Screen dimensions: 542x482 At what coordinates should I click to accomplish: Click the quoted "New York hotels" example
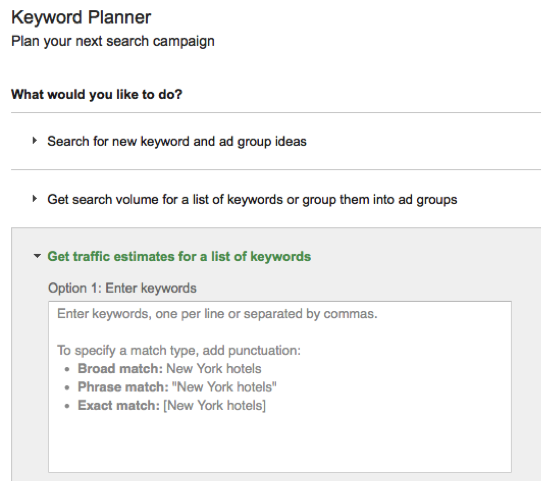(x=224, y=387)
